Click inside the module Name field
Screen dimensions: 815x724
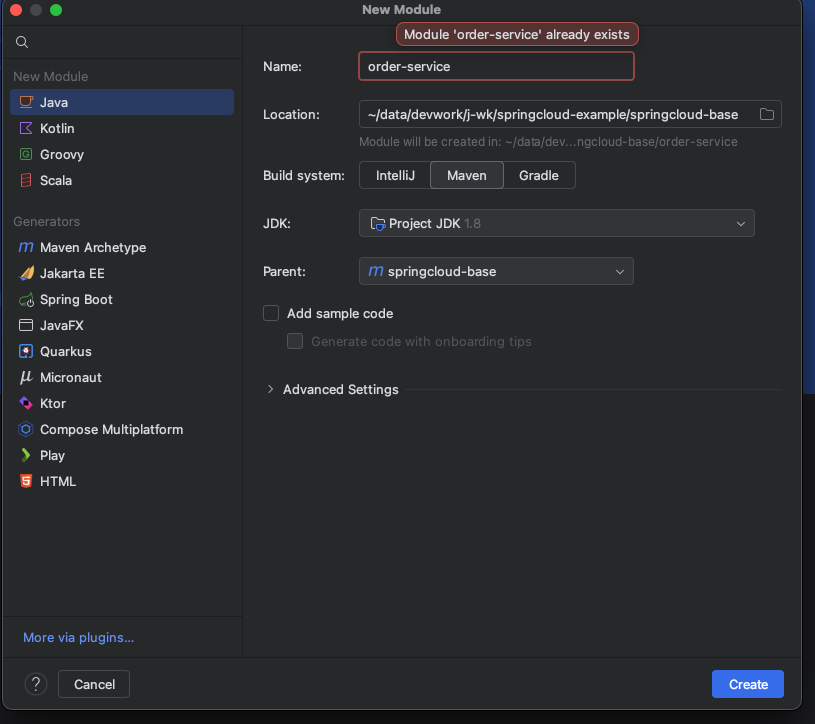coord(496,66)
